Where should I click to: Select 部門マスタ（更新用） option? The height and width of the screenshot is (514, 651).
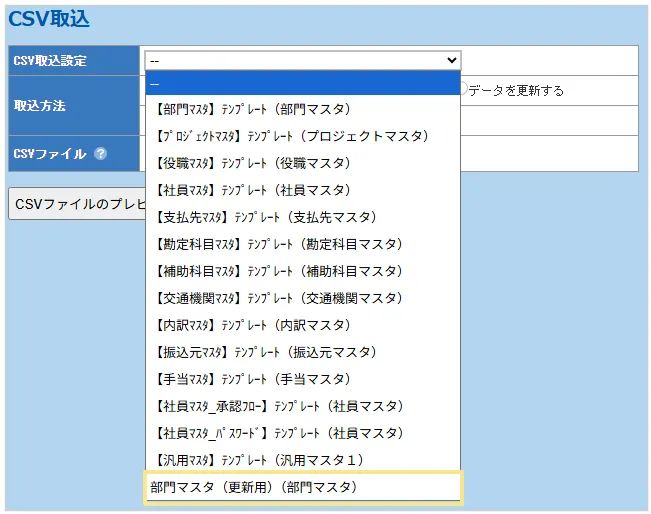[x=302, y=487]
